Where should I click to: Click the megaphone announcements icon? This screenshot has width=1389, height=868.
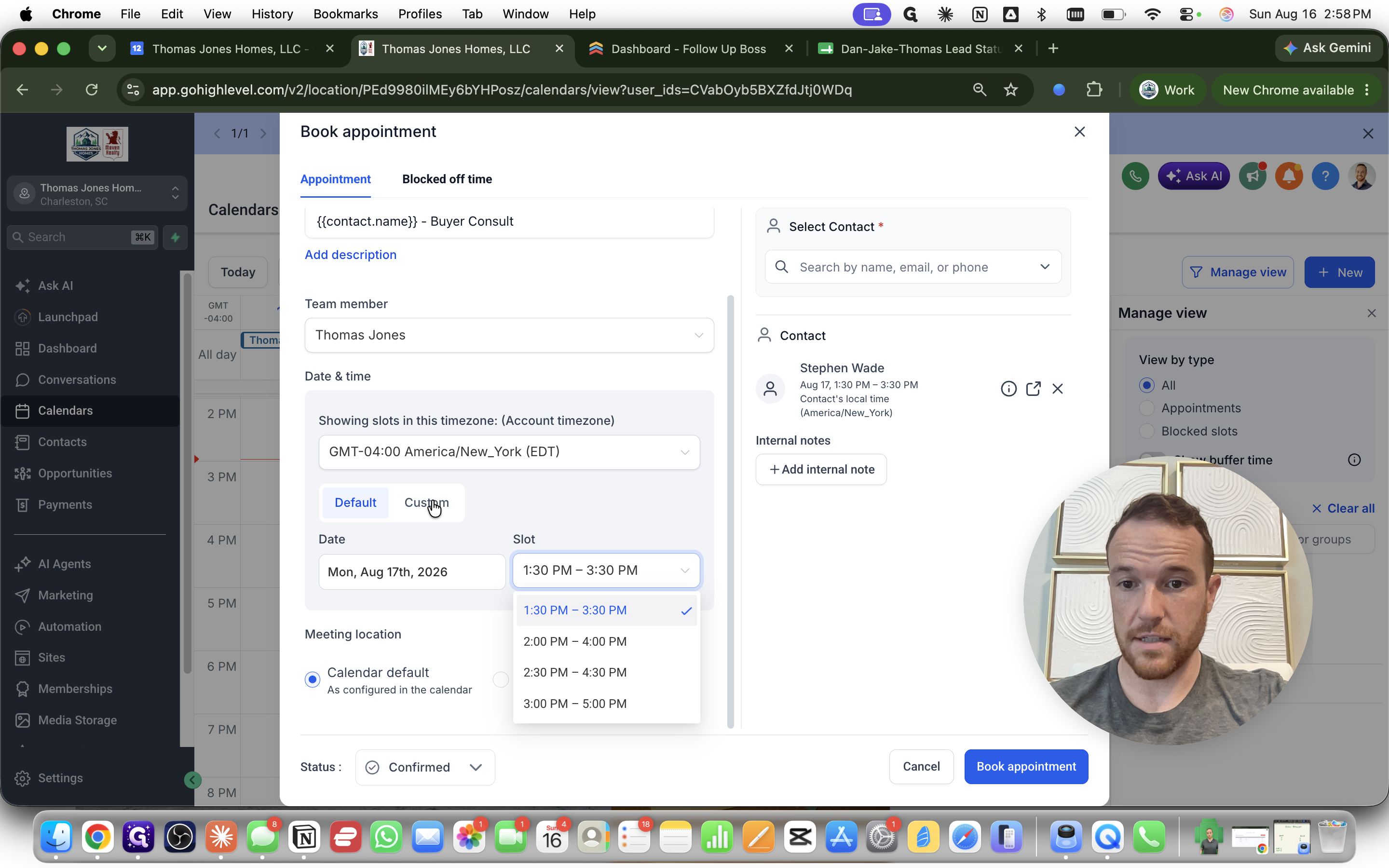pyautogui.click(x=1253, y=176)
